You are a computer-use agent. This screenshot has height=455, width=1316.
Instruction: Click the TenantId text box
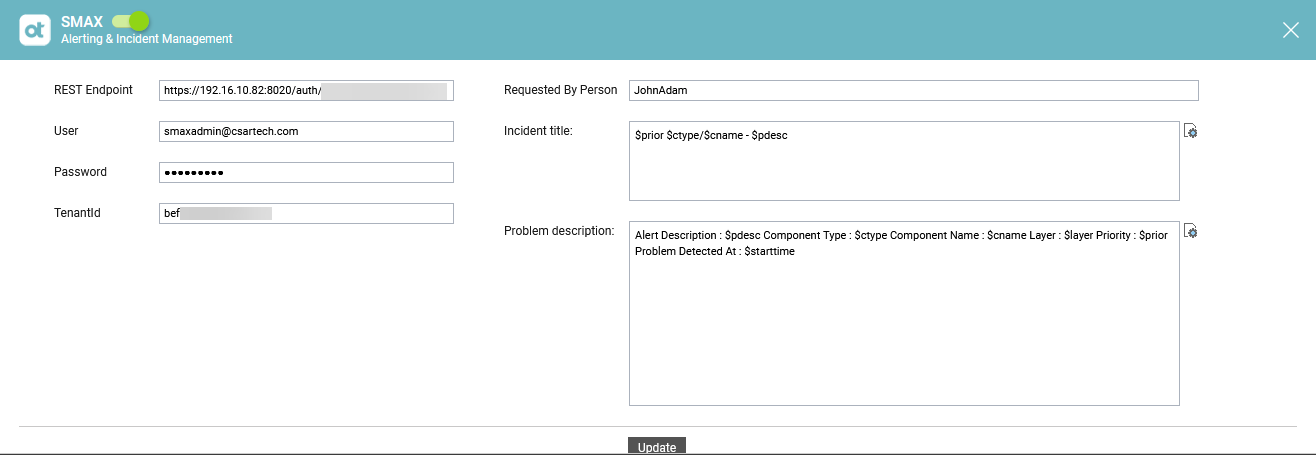tap(306, 213)
